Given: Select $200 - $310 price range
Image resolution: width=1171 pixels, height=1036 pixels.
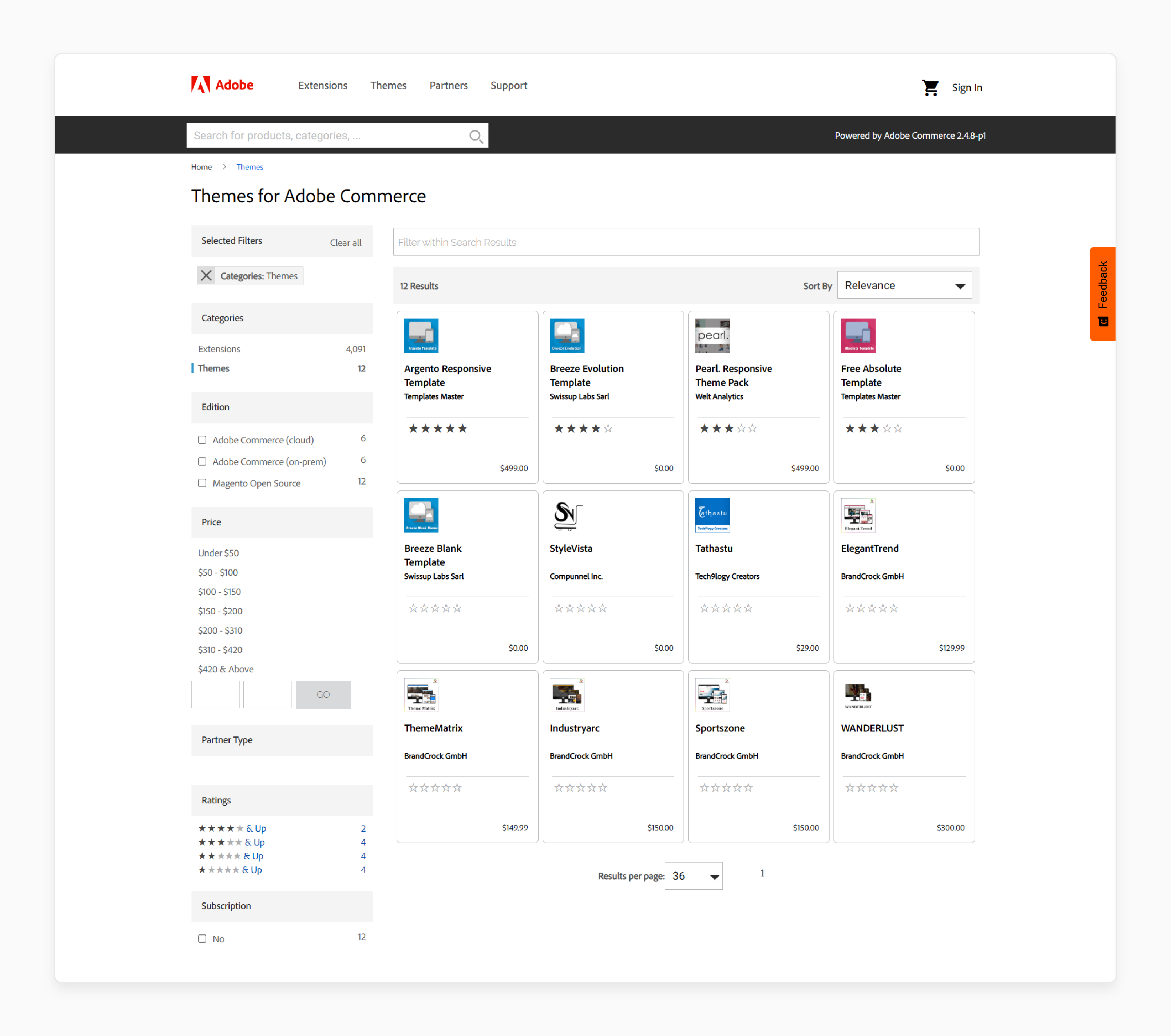Looking at the screenshot, I should coord(220,630).
